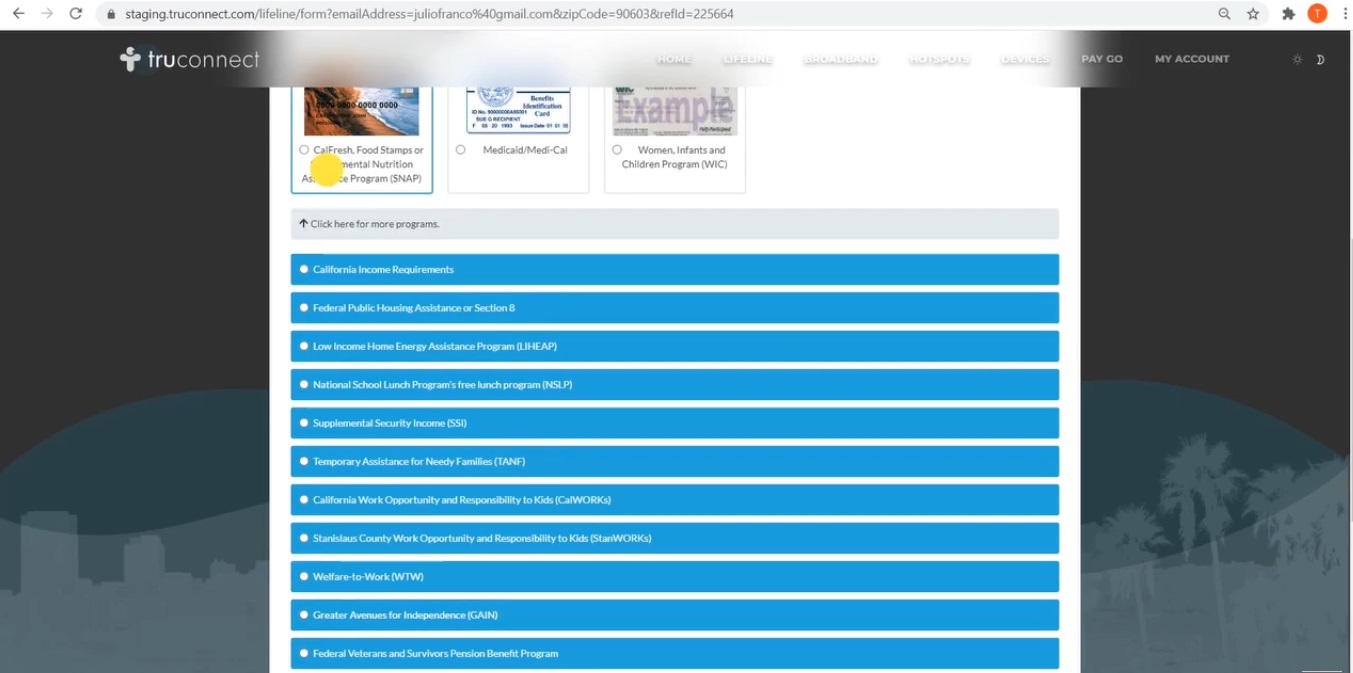
Task: Switch to dark mode moon icon
Action: (x=1320, y=60)
